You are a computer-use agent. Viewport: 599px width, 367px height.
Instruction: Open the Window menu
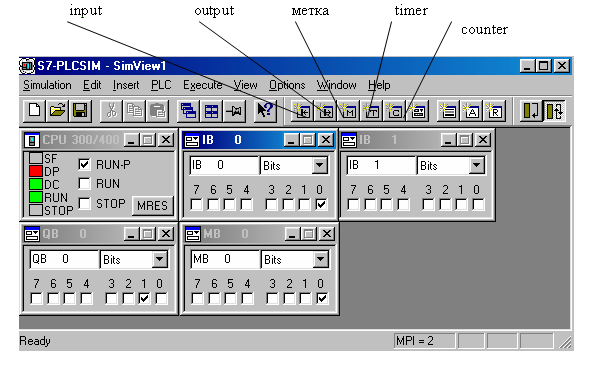337,85
